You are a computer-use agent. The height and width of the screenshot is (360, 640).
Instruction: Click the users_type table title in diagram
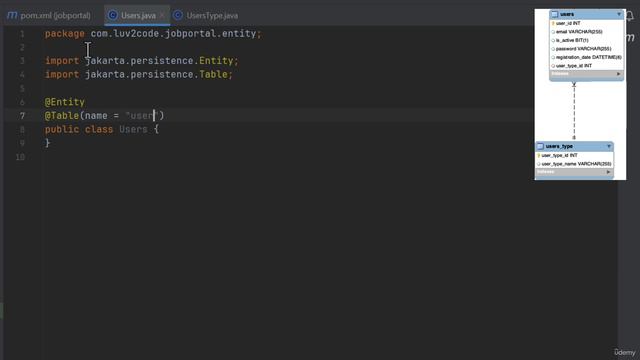559,146
